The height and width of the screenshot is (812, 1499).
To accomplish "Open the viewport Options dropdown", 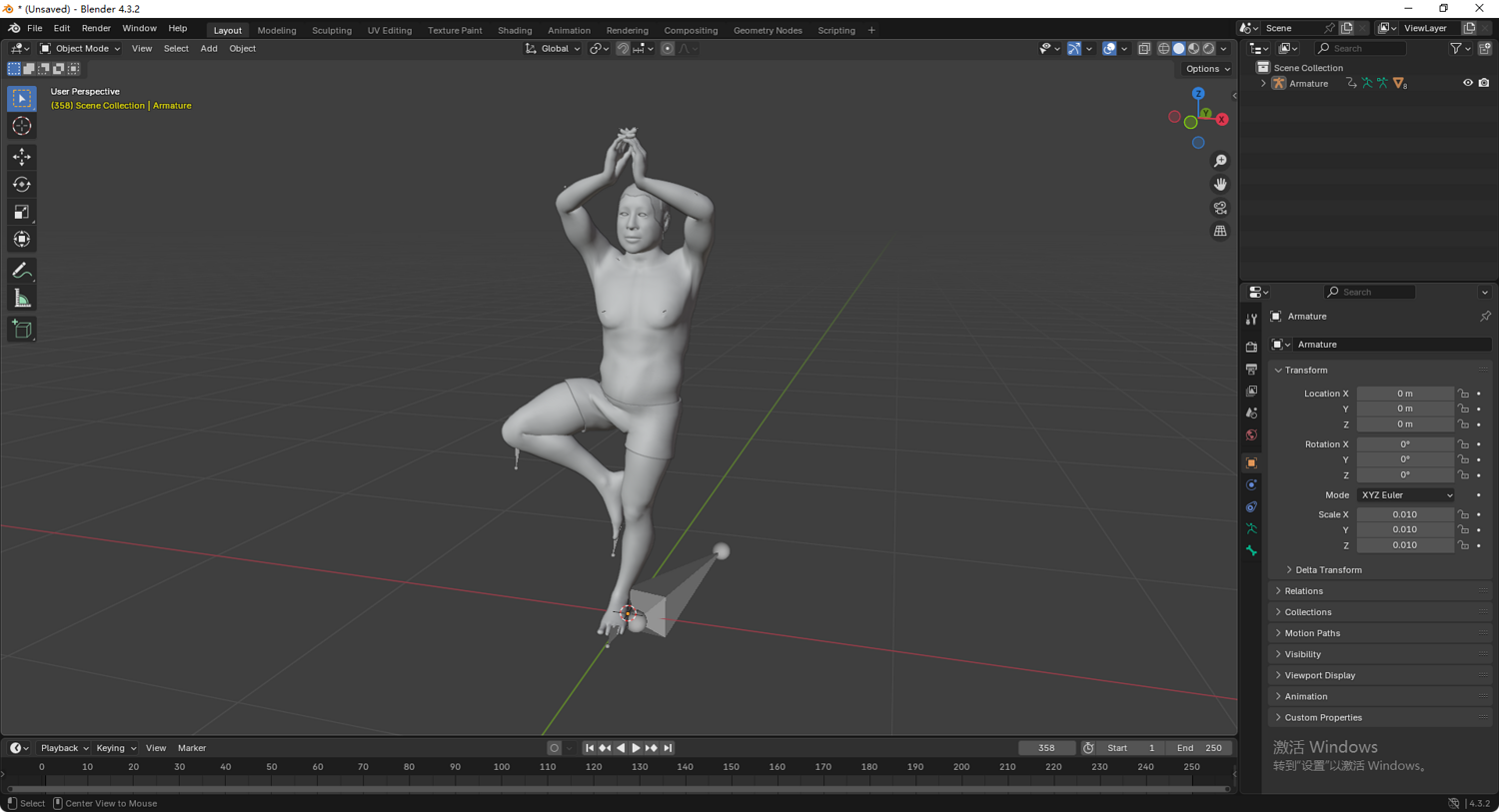I will click(1207, 69).
